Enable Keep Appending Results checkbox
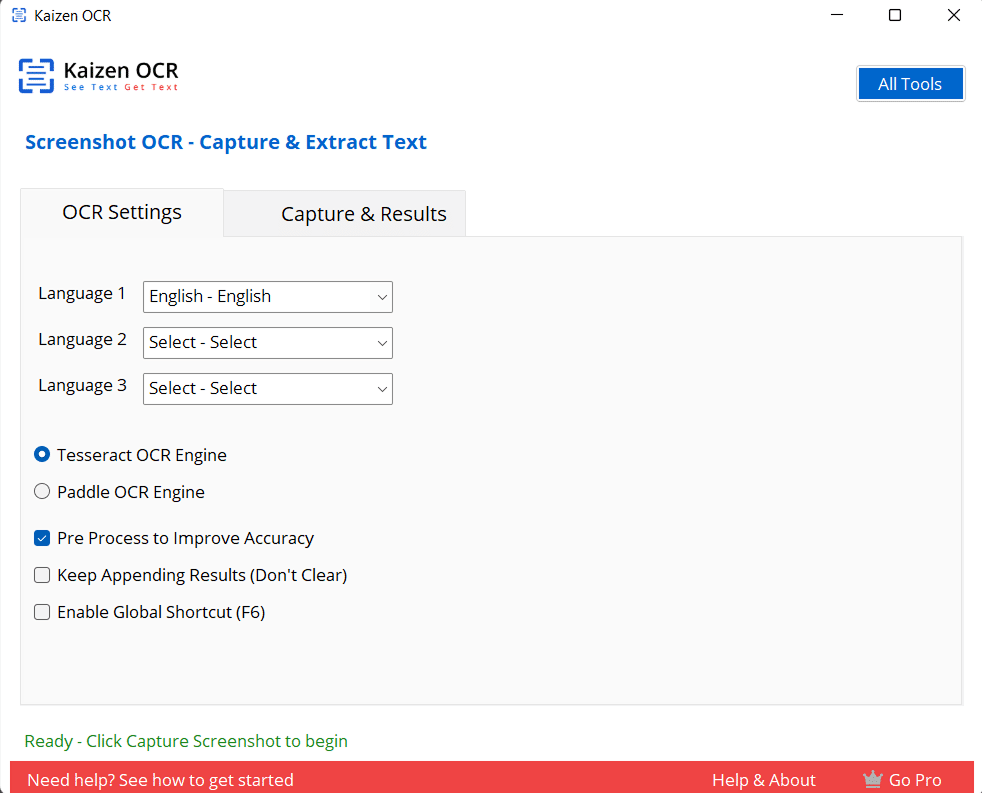This screenshot has height=793, width=982. pos(42,575)
